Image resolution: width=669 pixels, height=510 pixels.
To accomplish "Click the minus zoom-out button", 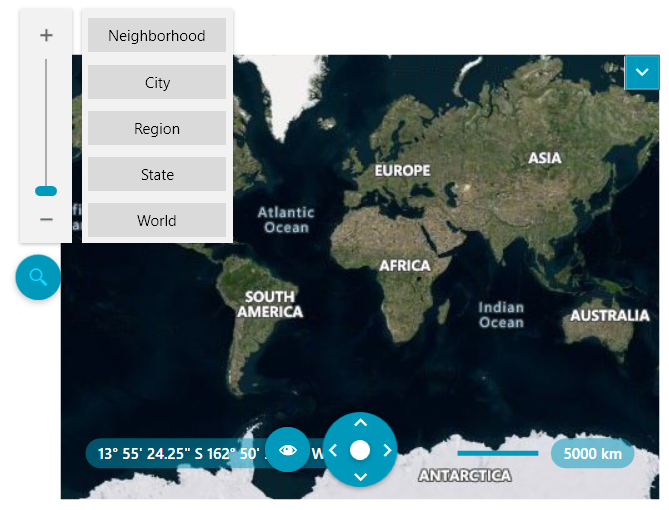I will [x=46, y=219].
